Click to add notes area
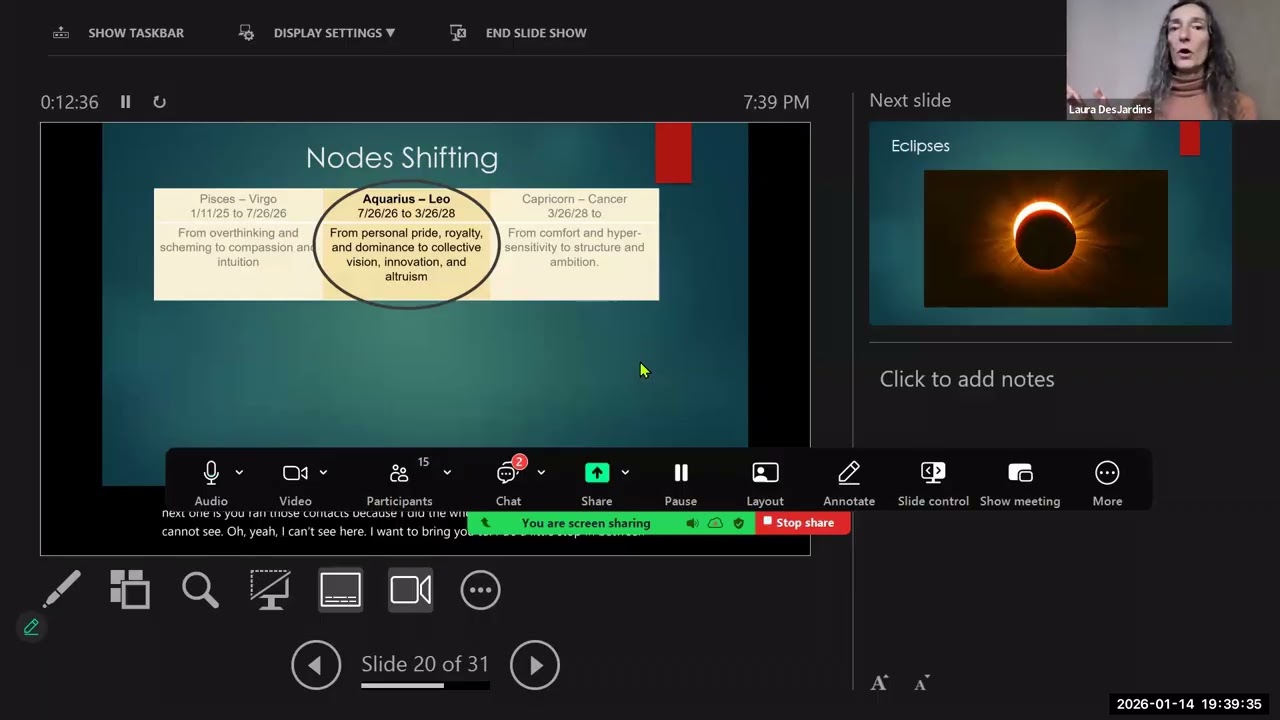1280x720 pixels. 967,379
